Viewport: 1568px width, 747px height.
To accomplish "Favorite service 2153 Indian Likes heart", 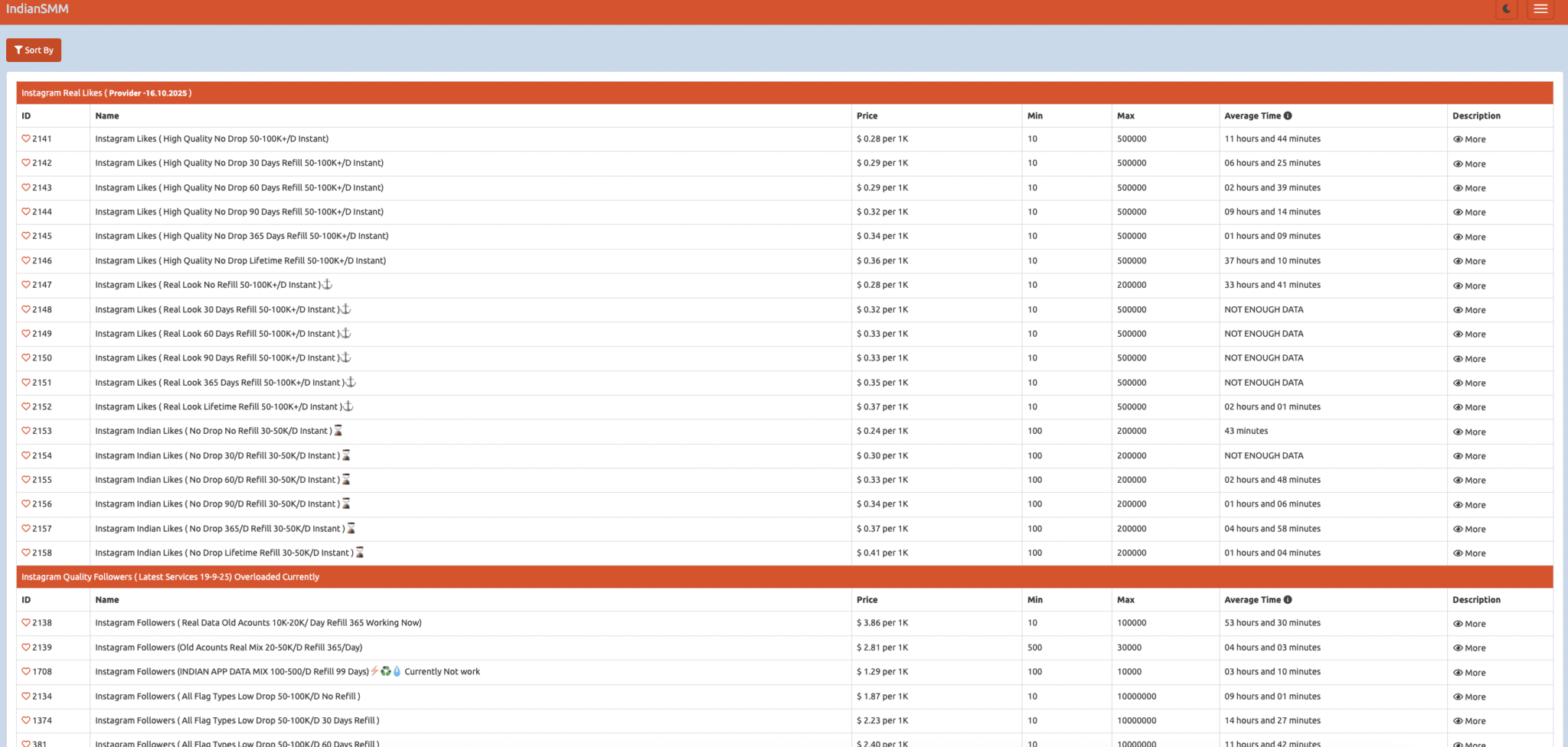I will pyautogui.click(x=26, y=431).
